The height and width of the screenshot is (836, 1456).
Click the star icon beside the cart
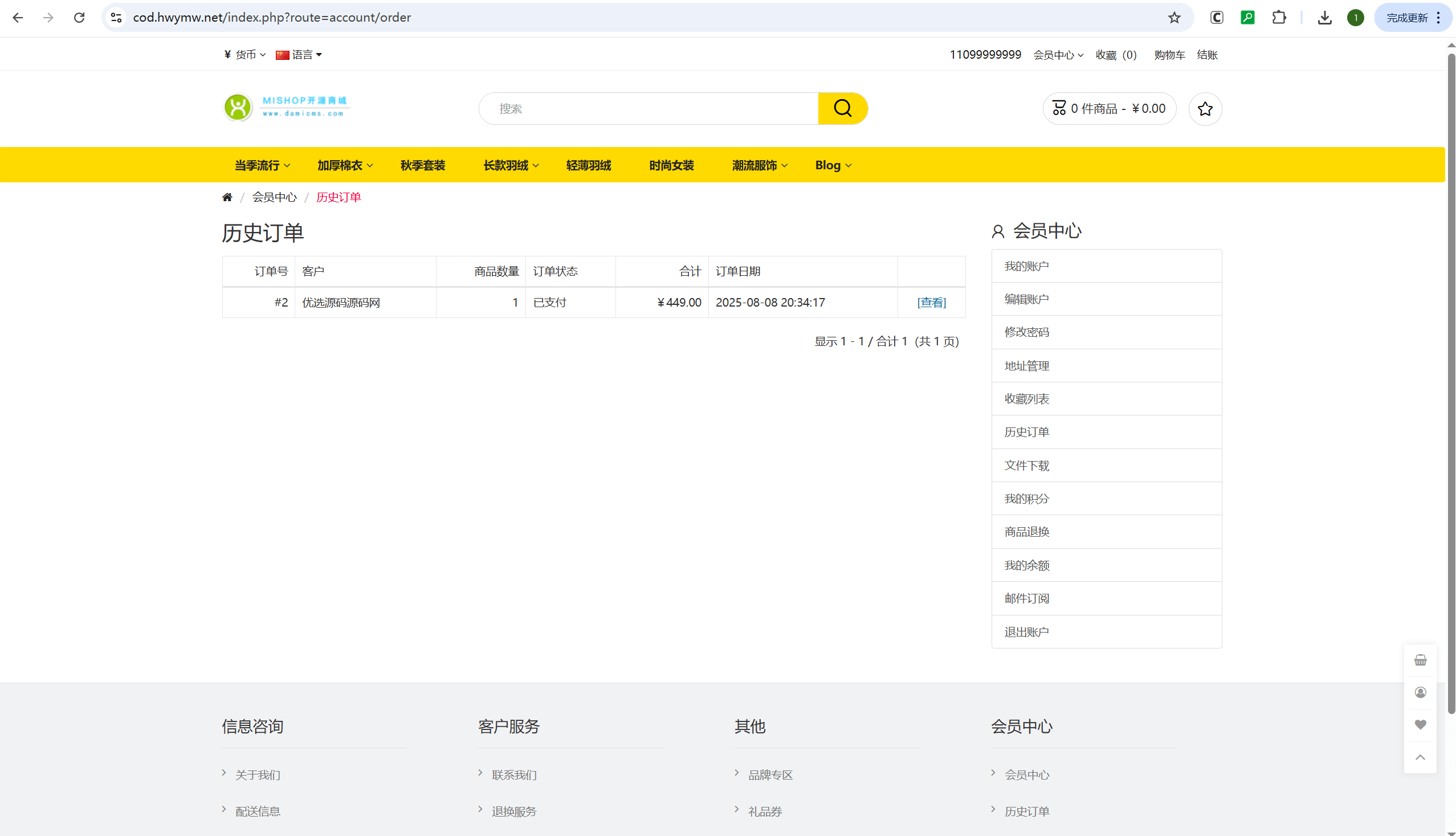pos(1205,108)
